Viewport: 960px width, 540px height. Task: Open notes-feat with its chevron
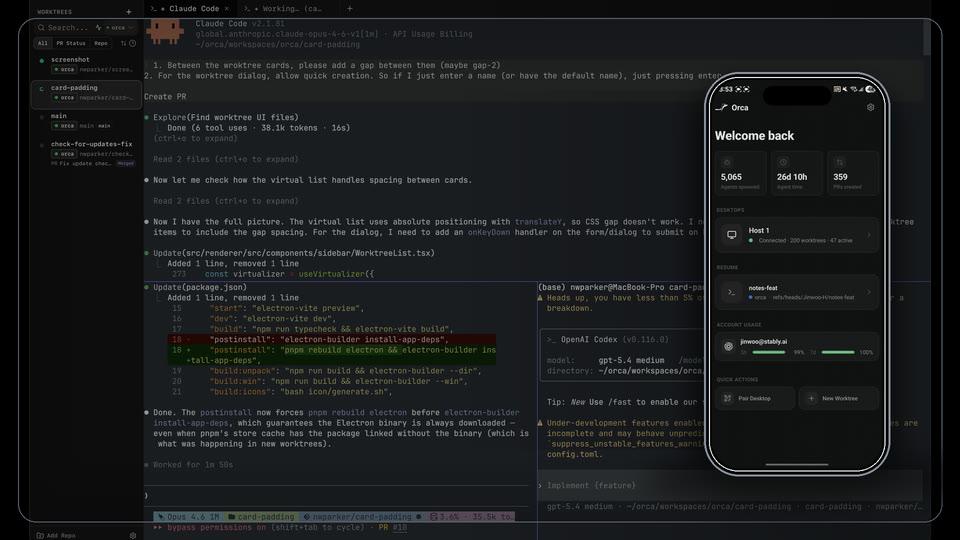click(x=869, y=293)
